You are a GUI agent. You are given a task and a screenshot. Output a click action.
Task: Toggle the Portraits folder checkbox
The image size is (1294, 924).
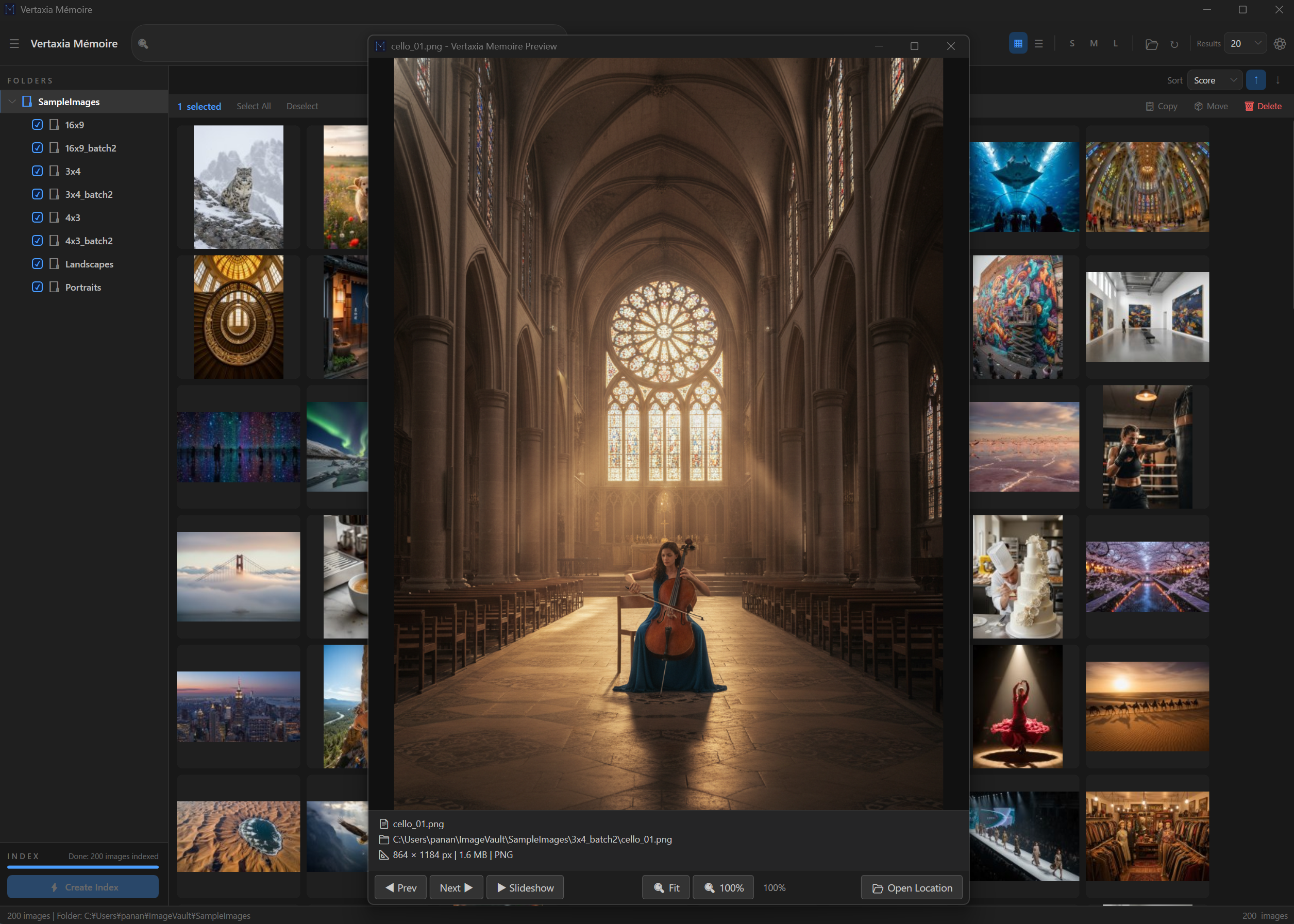[x=38, y=288]
